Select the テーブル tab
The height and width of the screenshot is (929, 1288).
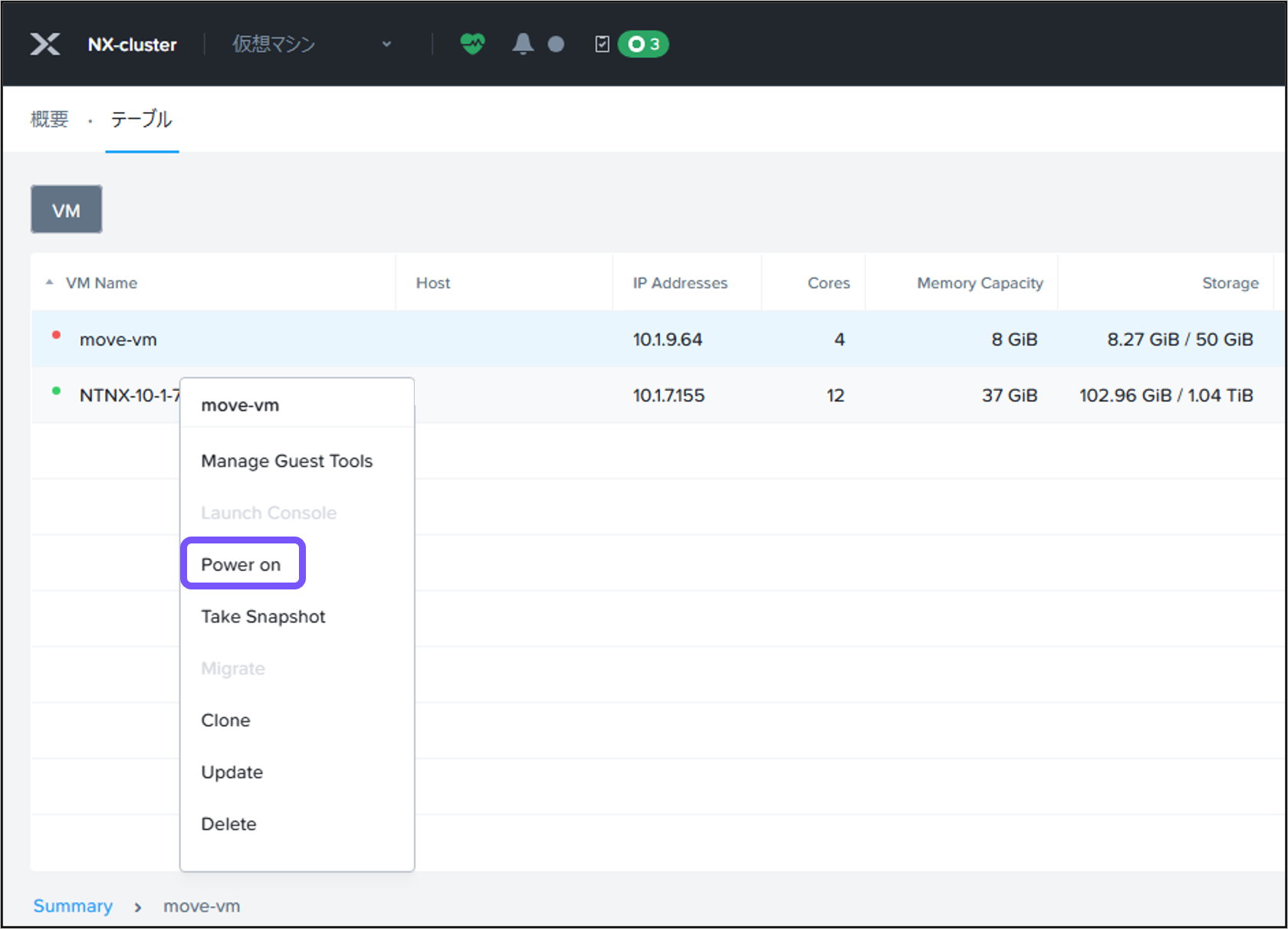[142, 120]
